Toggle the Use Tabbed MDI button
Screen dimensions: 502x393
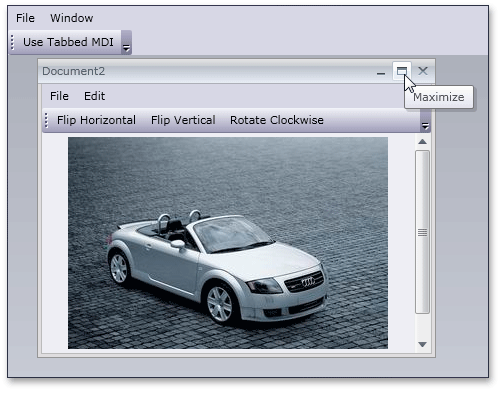[68, 42]
